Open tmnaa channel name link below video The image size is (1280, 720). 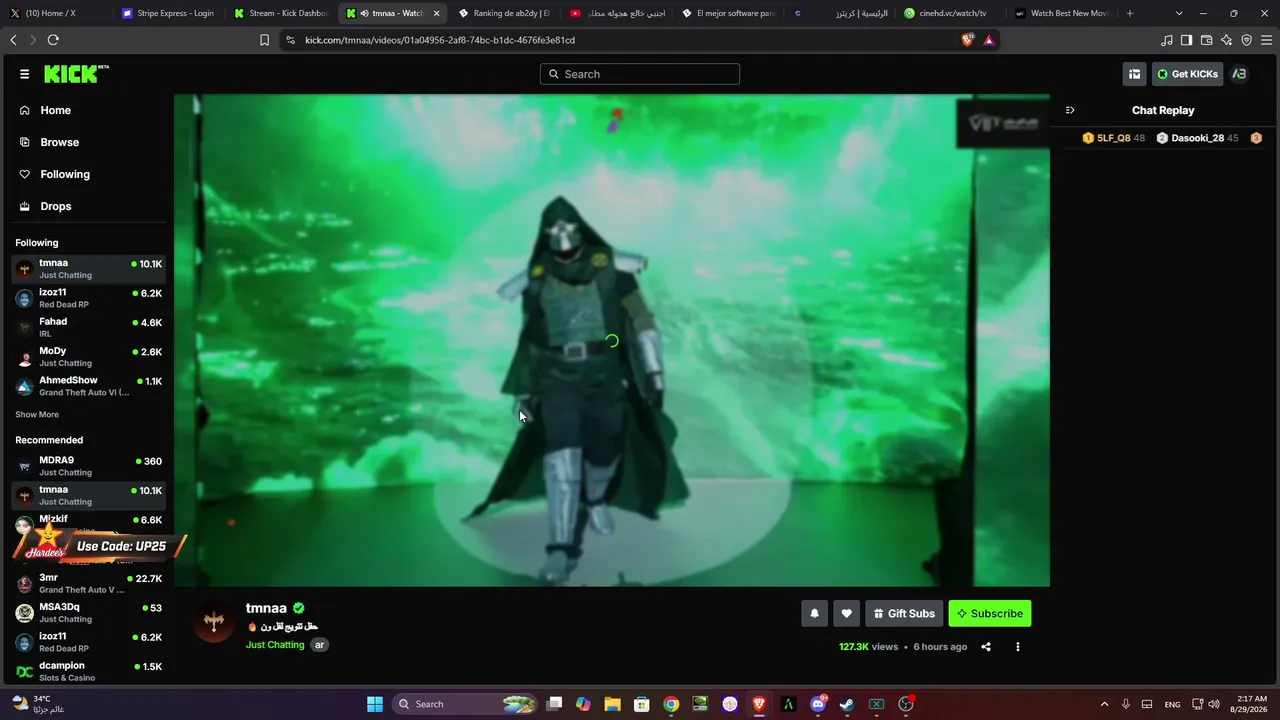pos(266,608)
